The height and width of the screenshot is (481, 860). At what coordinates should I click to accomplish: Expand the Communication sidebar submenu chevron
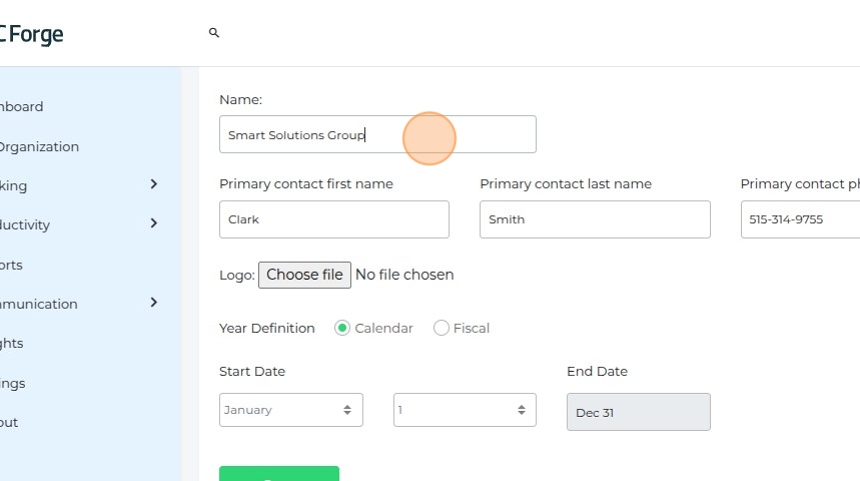(x=154, y=302)
